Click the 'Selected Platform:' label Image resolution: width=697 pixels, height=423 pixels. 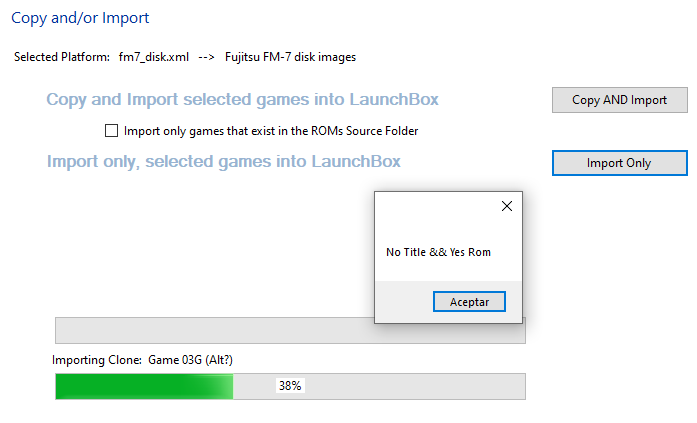[x=62, y=57]
